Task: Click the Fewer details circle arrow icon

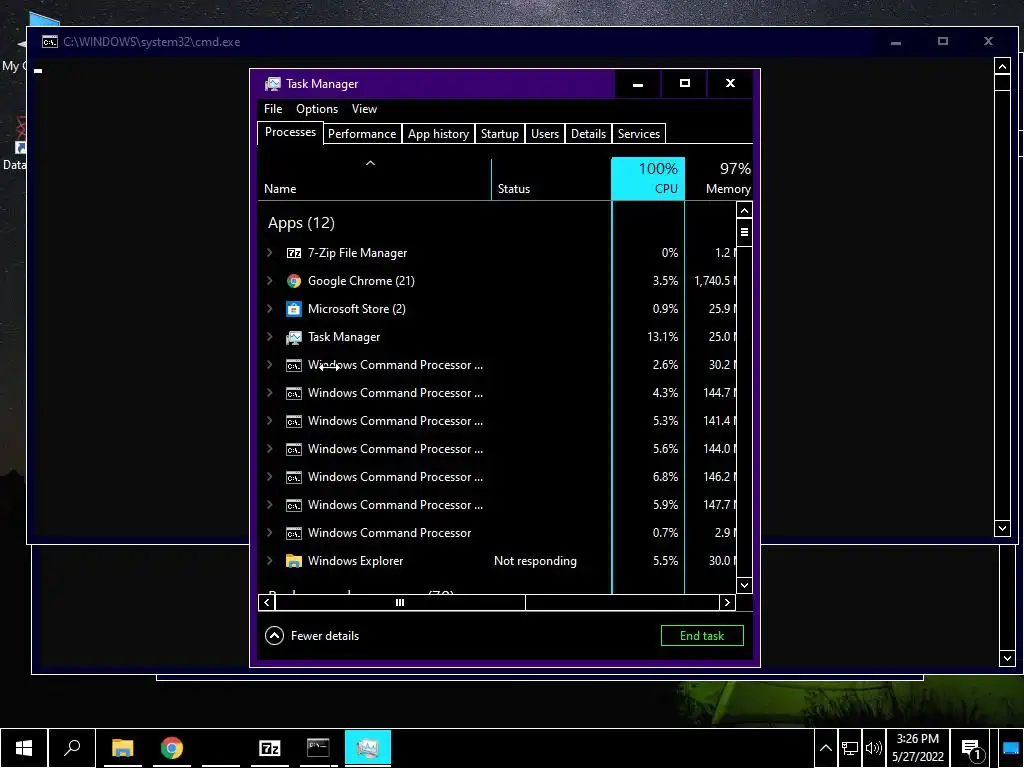Action: [x=274, y=635]
